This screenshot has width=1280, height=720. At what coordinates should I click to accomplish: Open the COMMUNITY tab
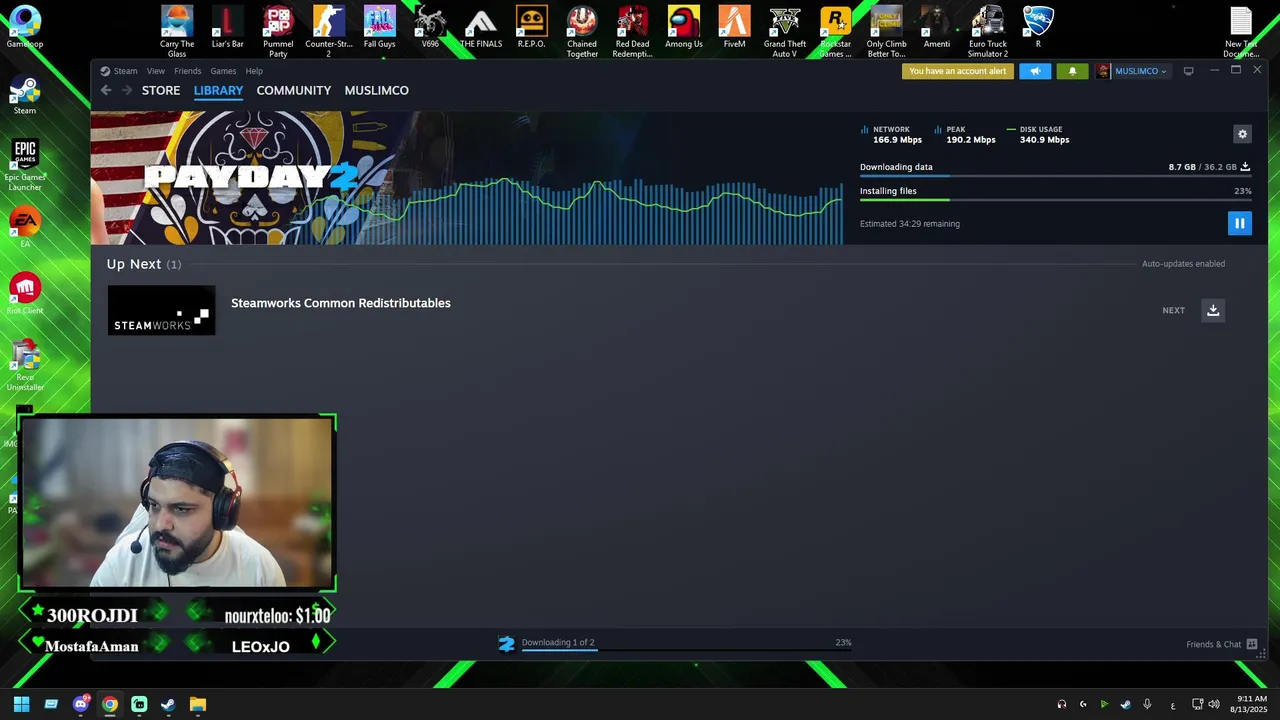(x=293, y=90)
